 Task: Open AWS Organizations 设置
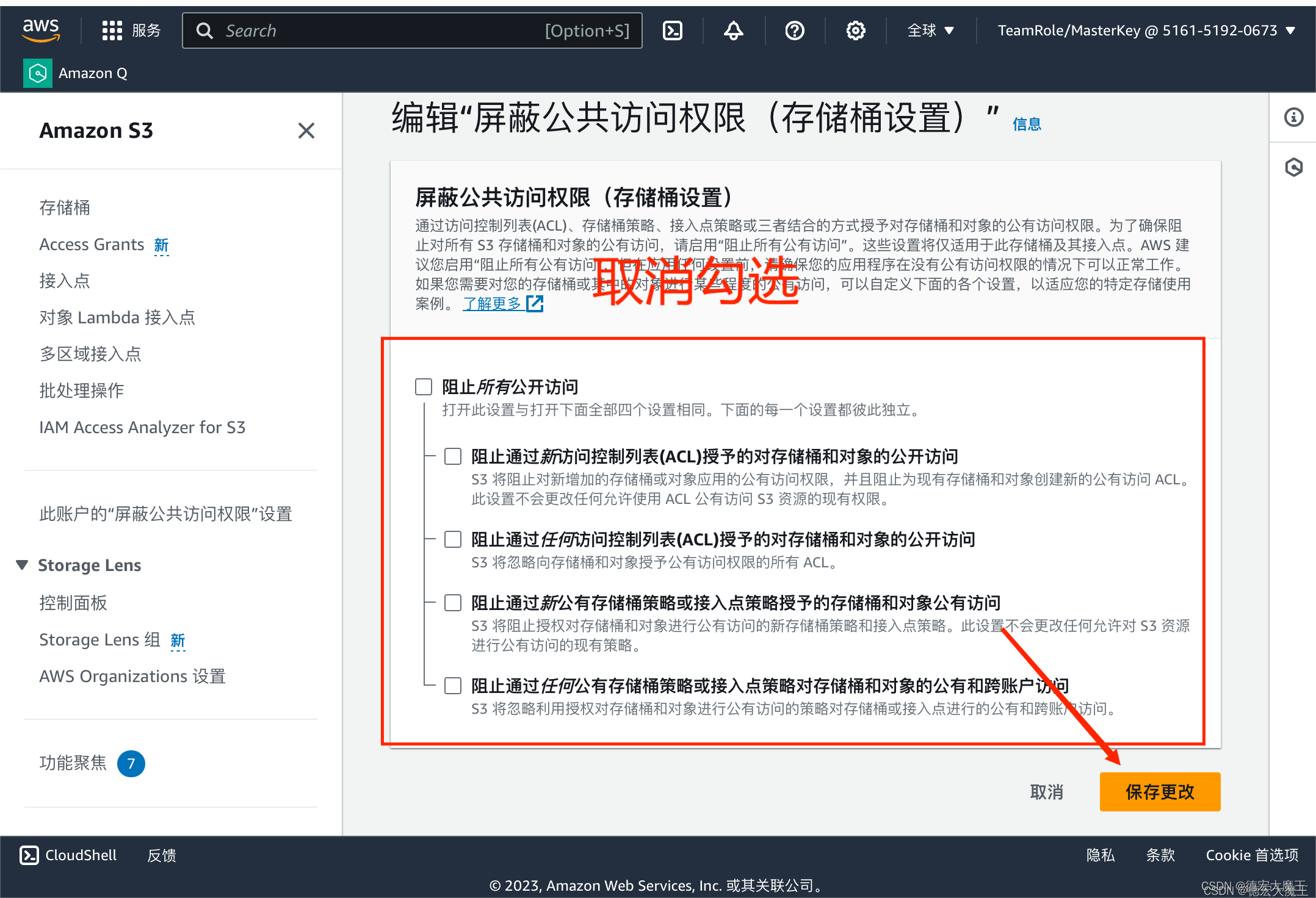click(x=132, y=676)
